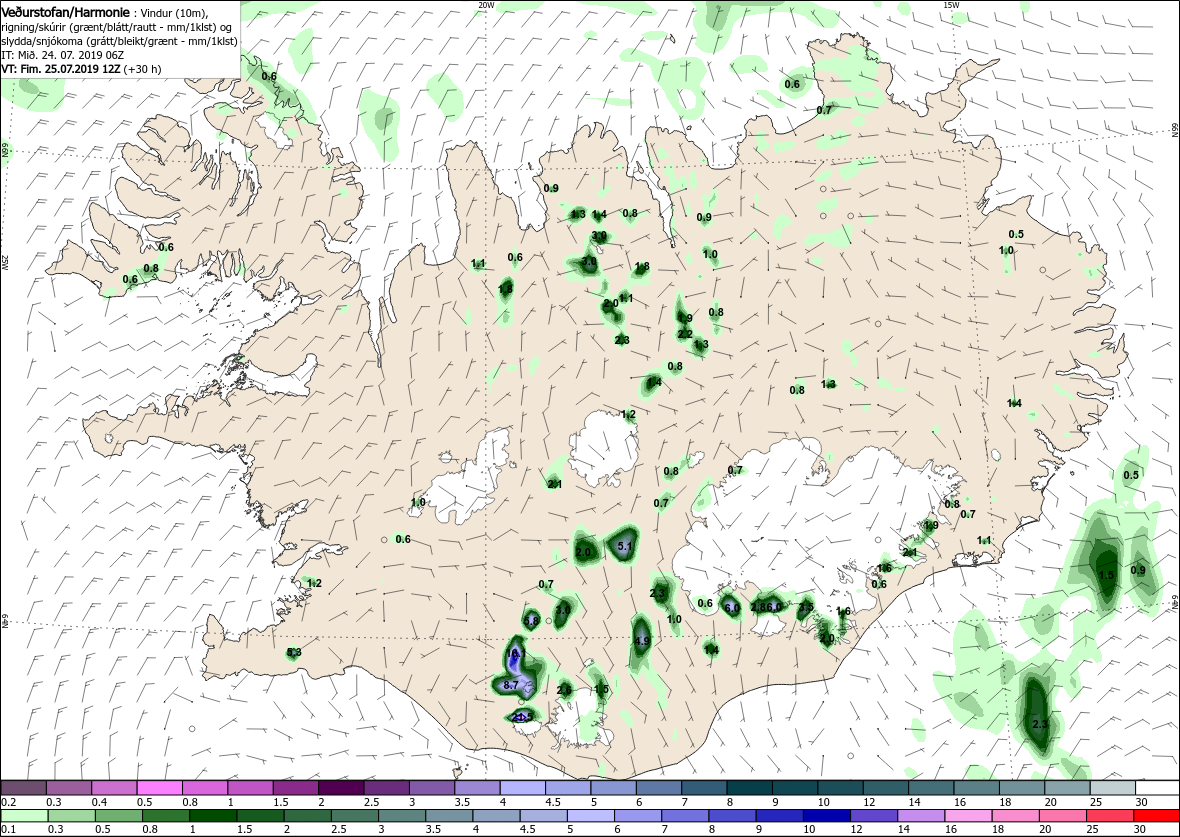Click the light pink 16 swatch in bottom legend

[x=968, y=817]
